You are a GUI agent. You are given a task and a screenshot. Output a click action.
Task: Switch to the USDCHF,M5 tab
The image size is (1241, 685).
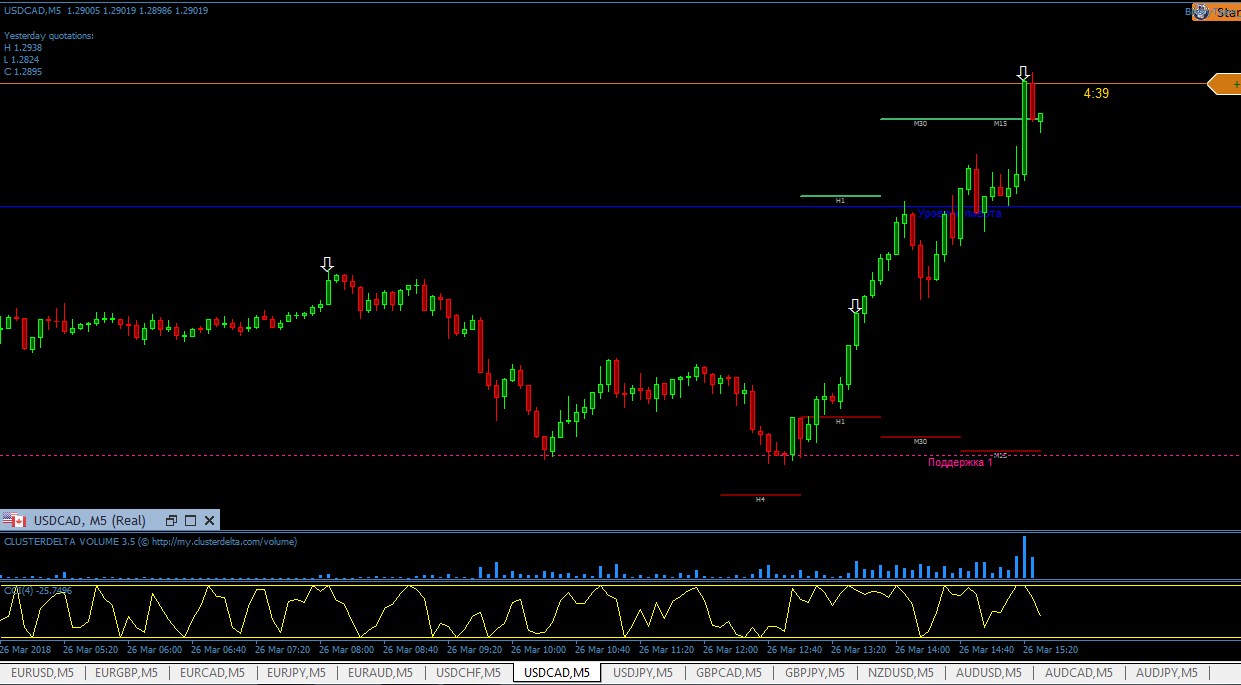pyautogui.click(x=470, y=673)
